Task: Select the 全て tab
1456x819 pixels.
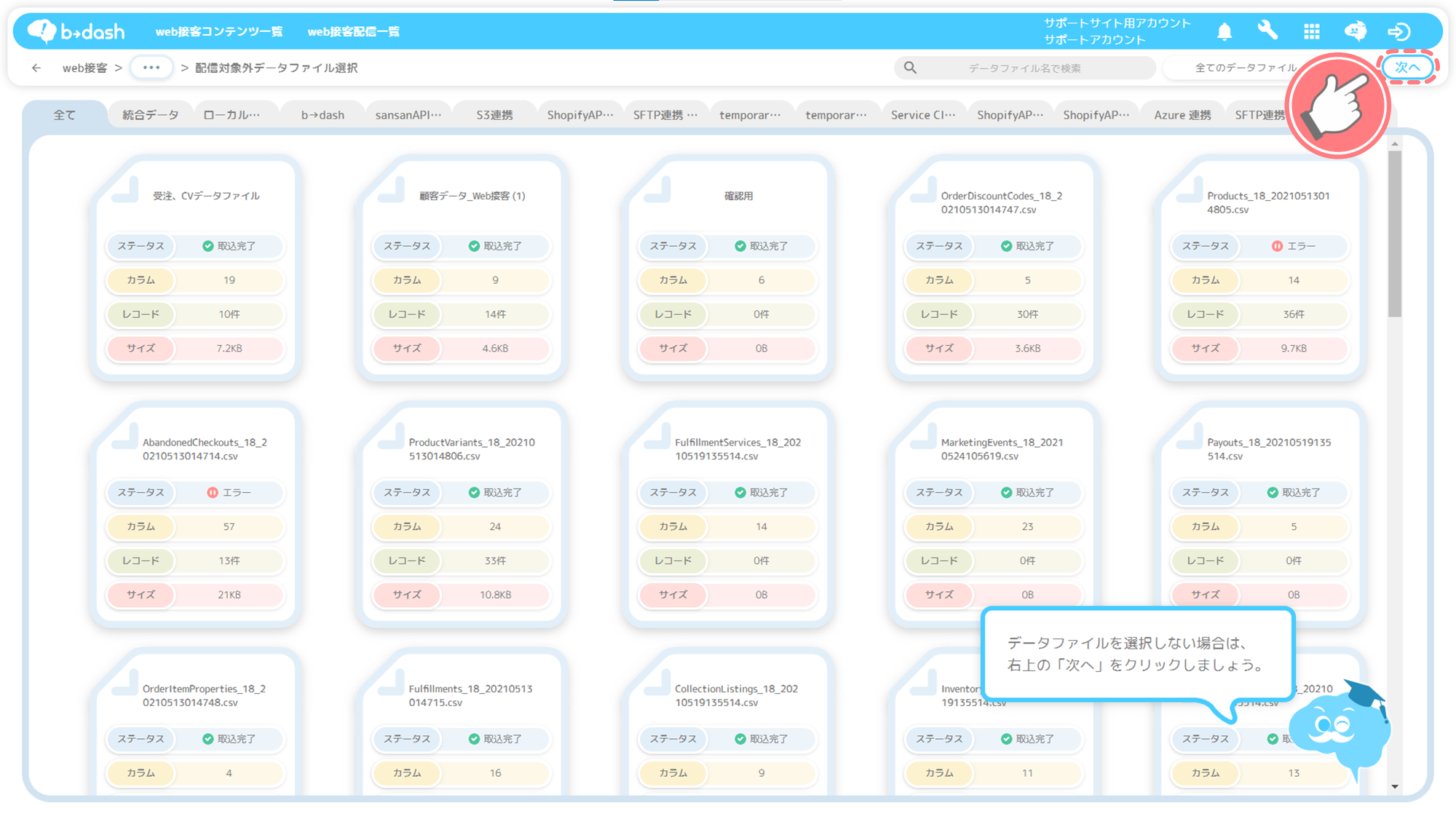Action: [x=64, y=115]
